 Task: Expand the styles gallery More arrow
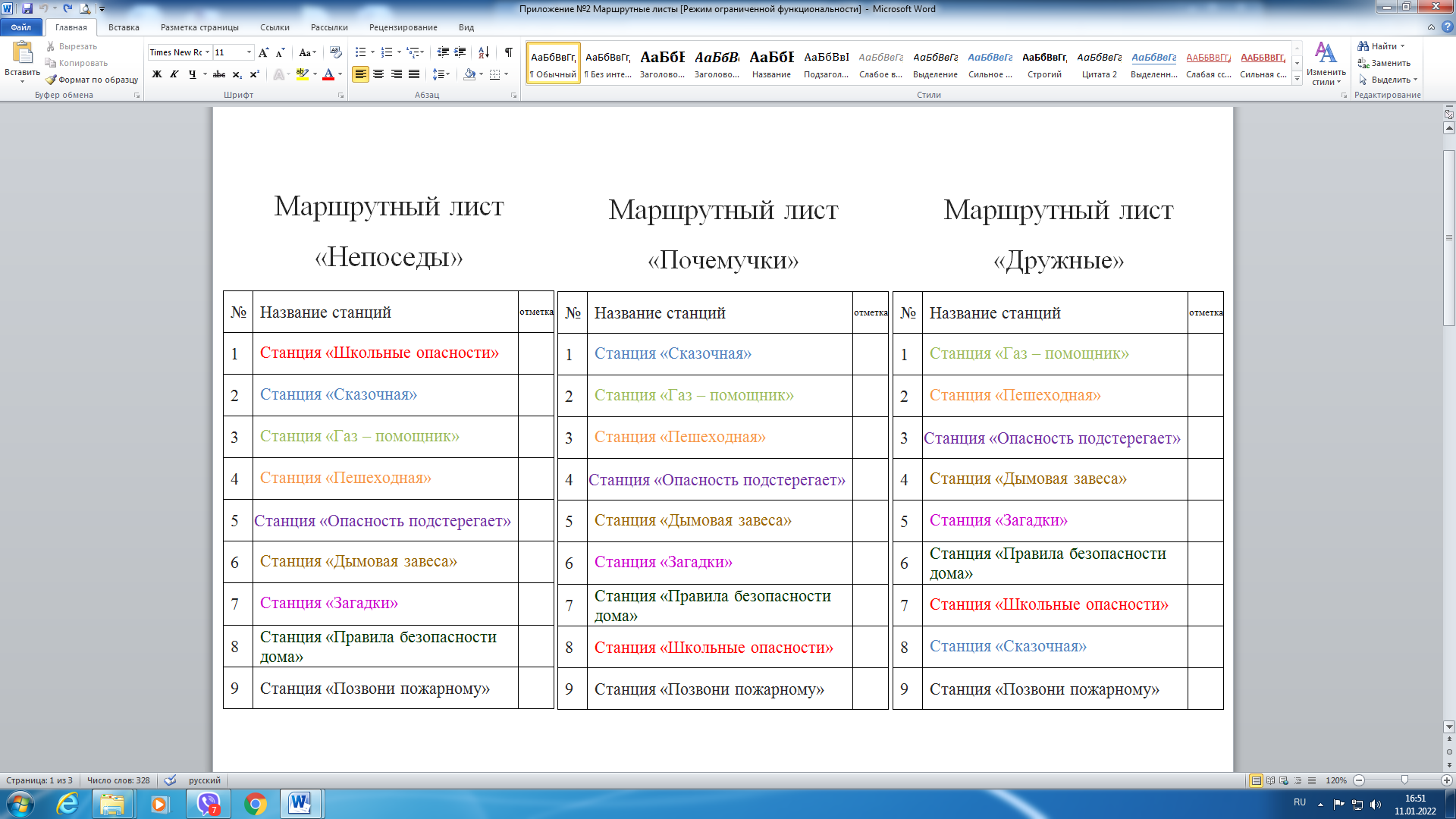(1298, 79)
